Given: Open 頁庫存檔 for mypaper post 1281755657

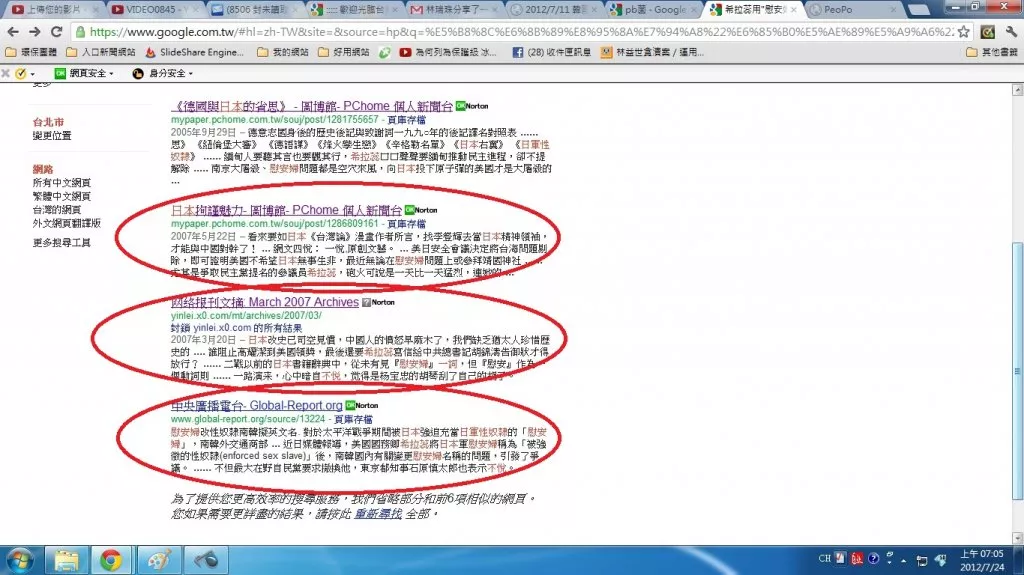Looking at the screenshot, I should point(406,120).
